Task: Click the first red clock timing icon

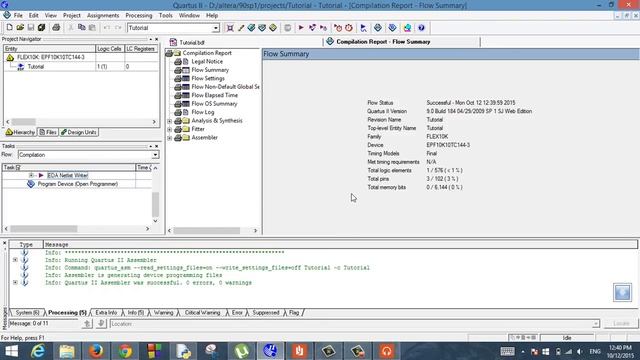Action: (338, 28)
